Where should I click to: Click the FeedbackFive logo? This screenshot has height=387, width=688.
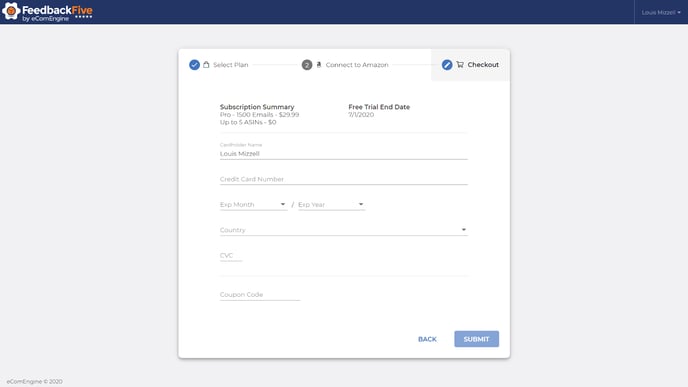tap(47, 12)
